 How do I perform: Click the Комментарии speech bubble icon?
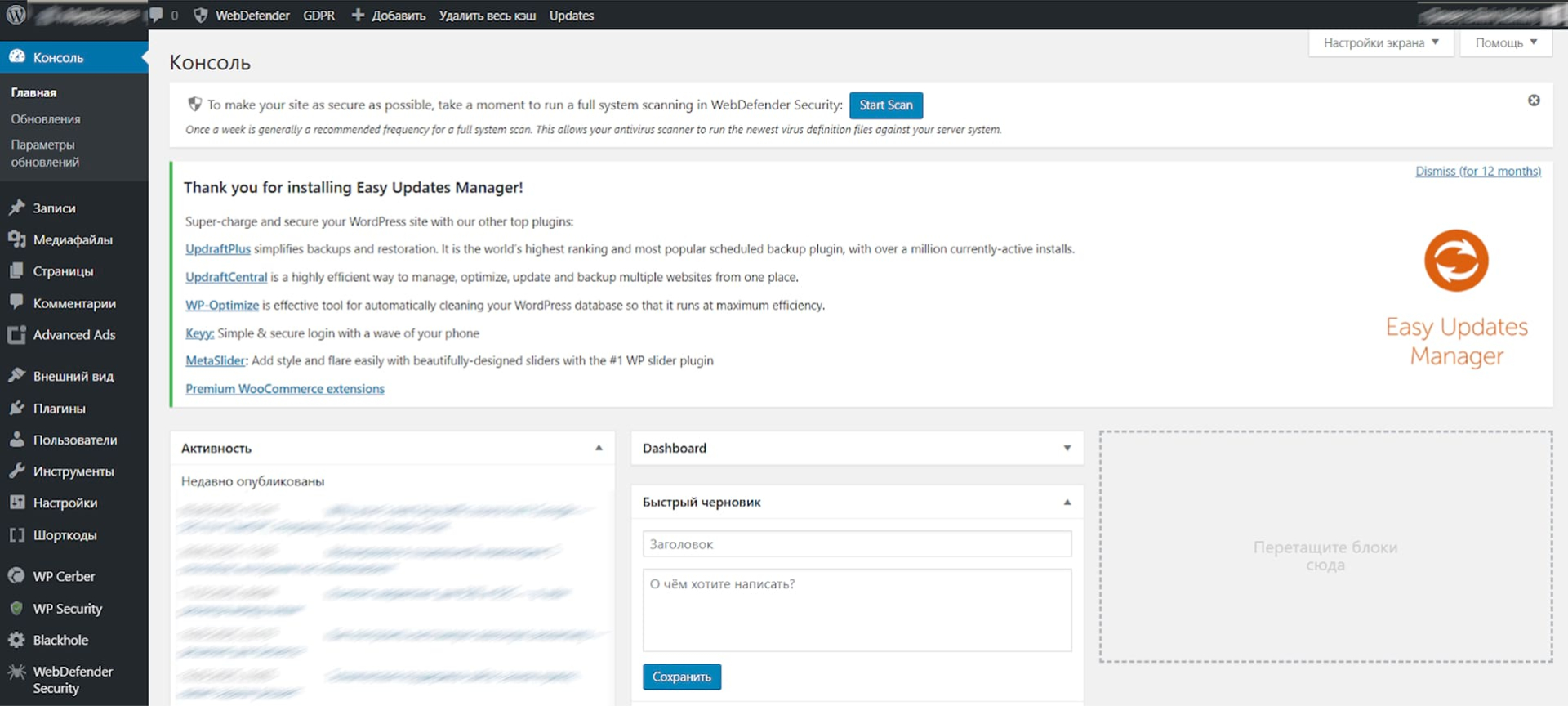[16, 302]
